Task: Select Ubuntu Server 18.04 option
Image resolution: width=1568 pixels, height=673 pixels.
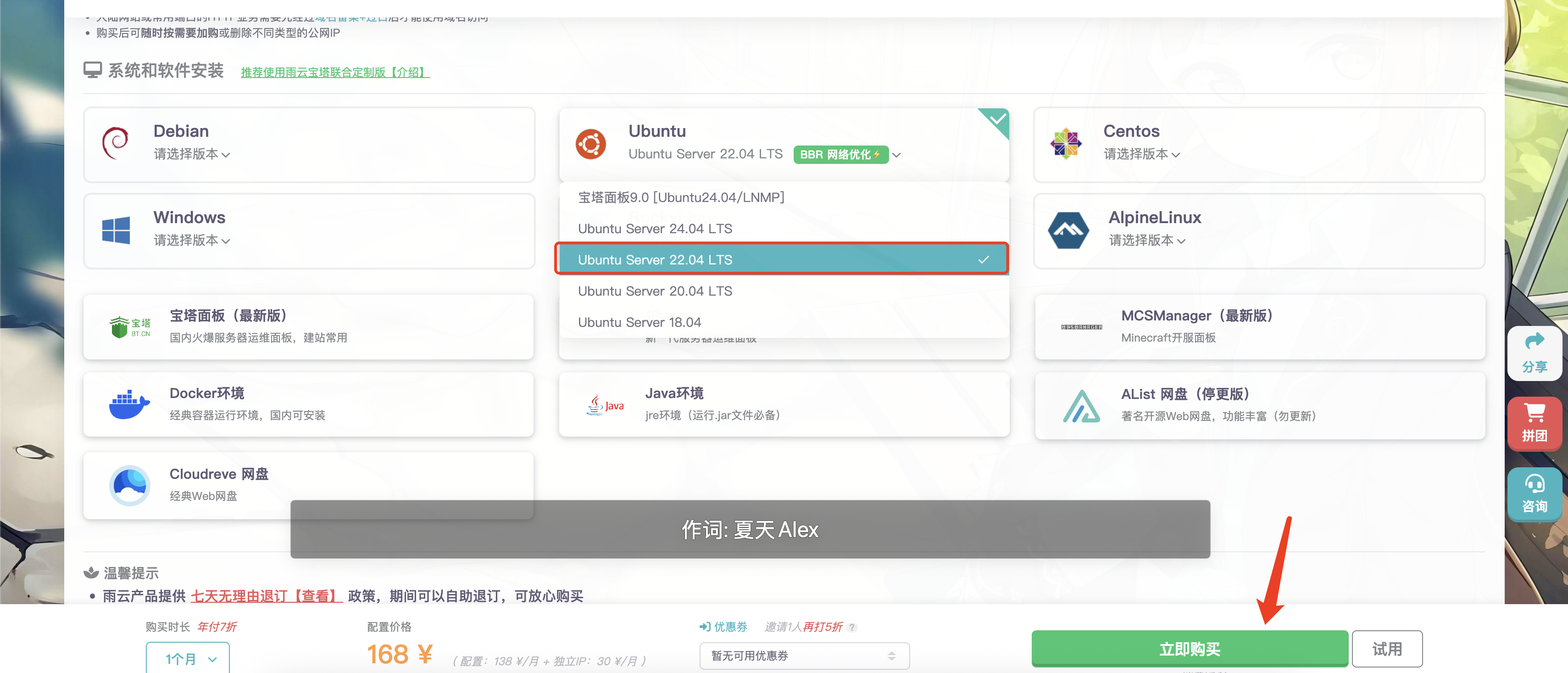Action: click(x=784, y=322)
